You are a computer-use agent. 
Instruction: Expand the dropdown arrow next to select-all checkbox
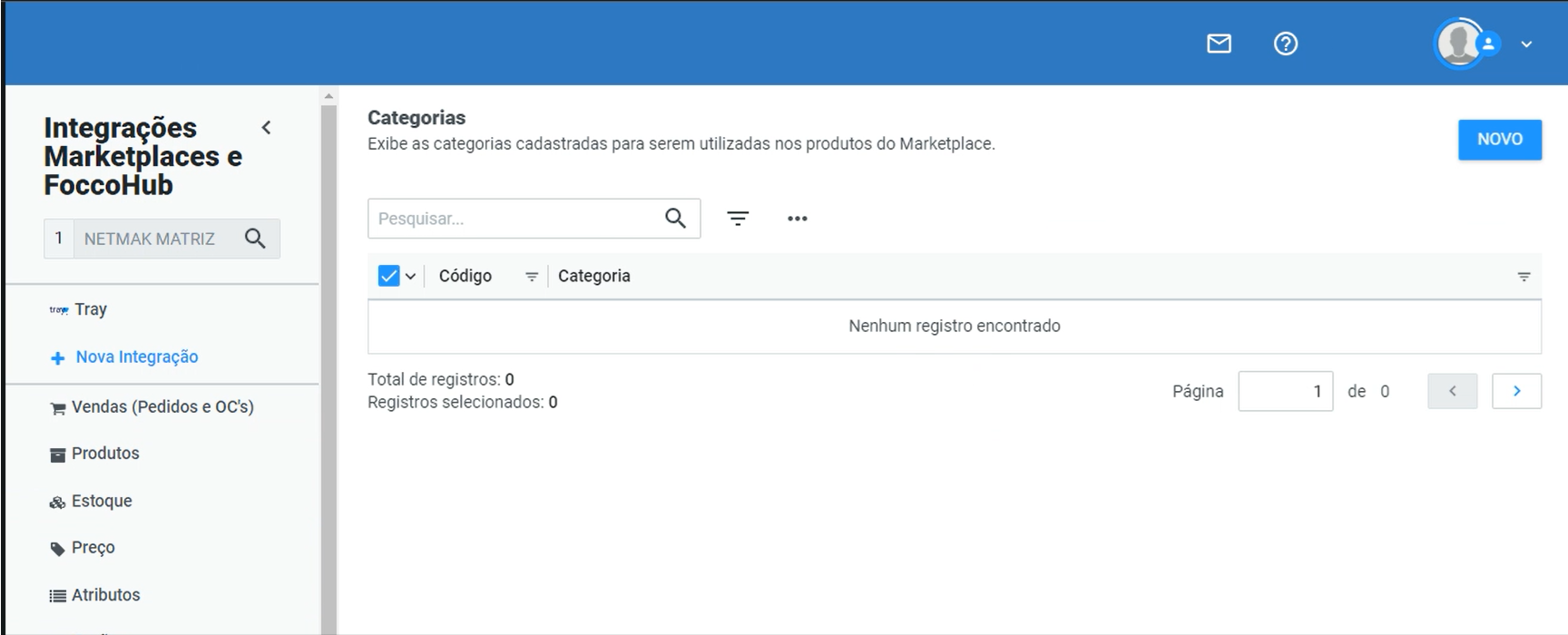410,277
